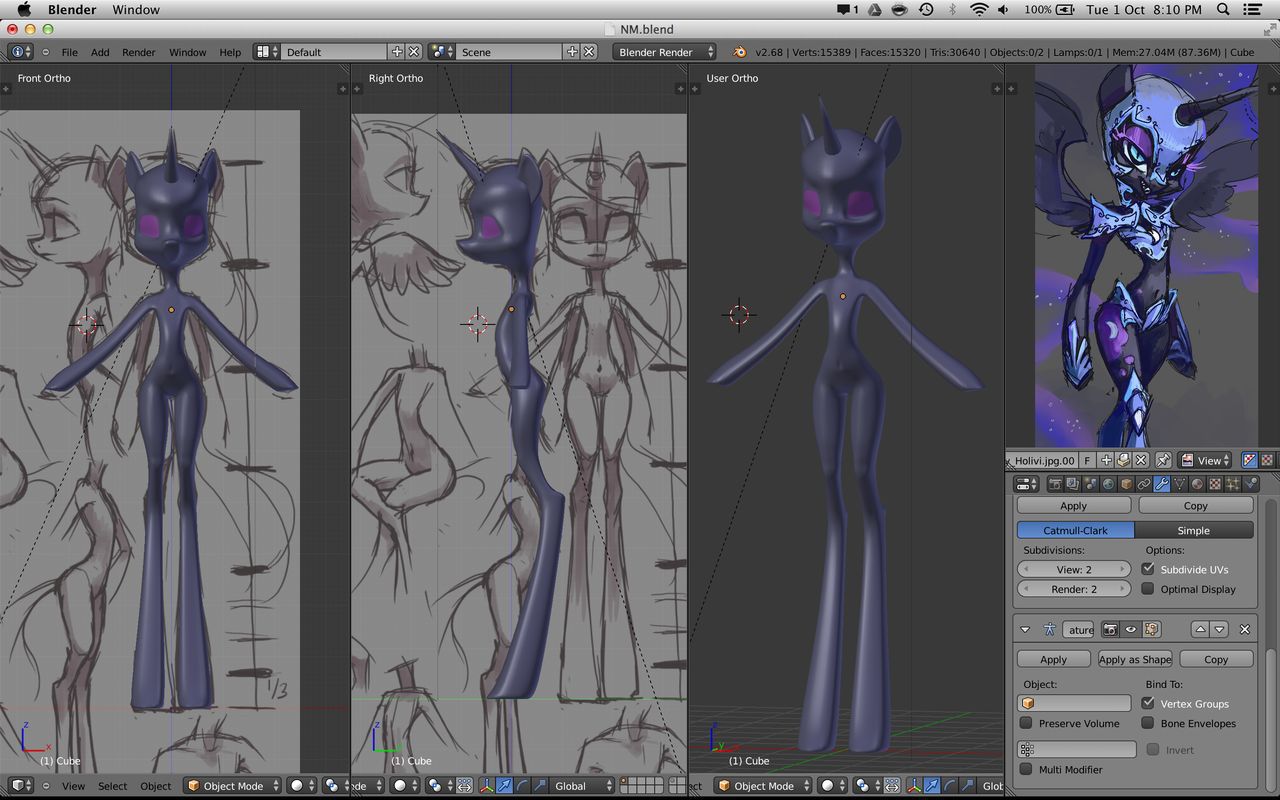Disable the Vertex Groups bind option
This screenshot has width=1280, height=800.
click(x=1148, y=703)
